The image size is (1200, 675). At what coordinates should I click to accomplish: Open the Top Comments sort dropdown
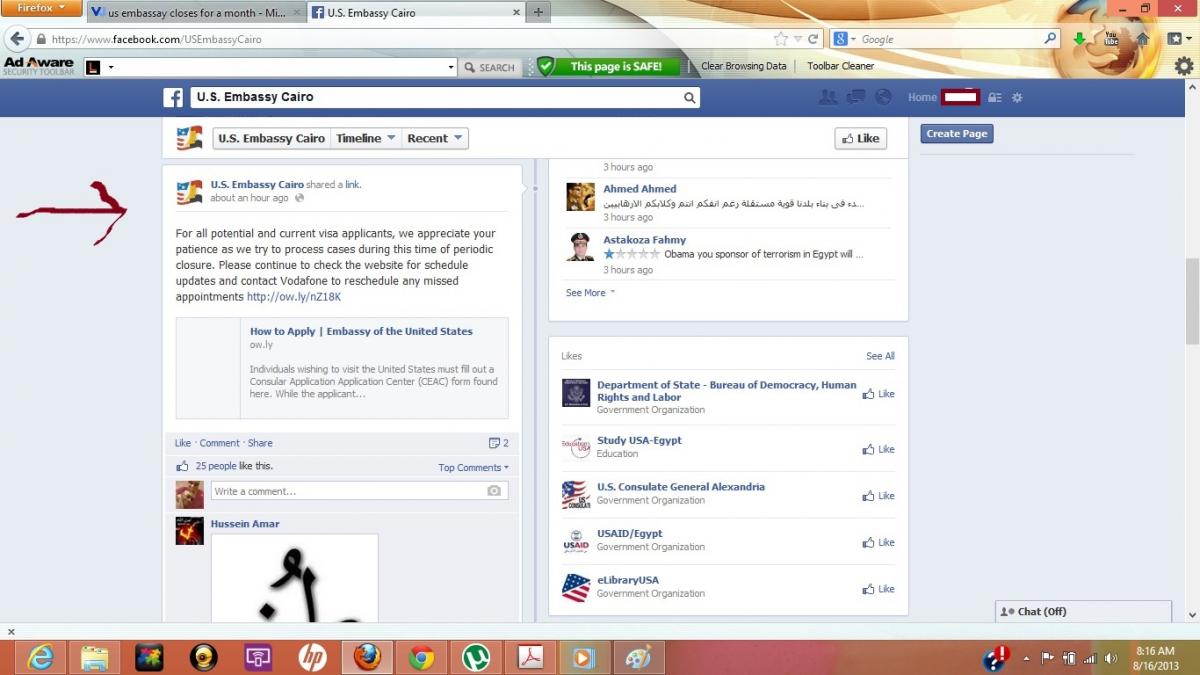point(473,468)
